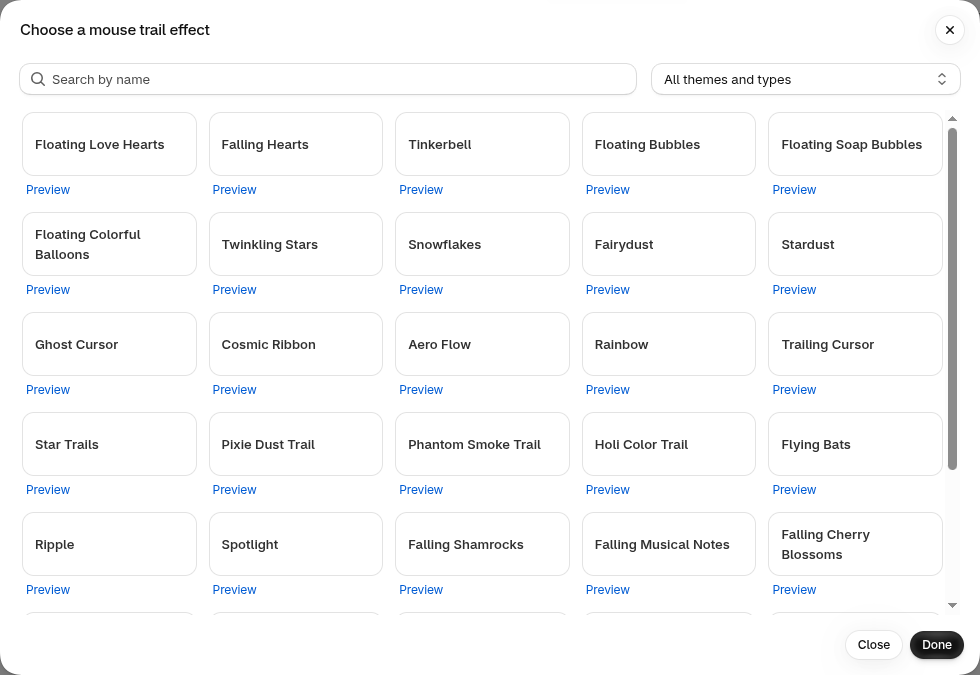Close dialog with the X icon
This screenshot has width=980, height=675.
tap(949, 30)
